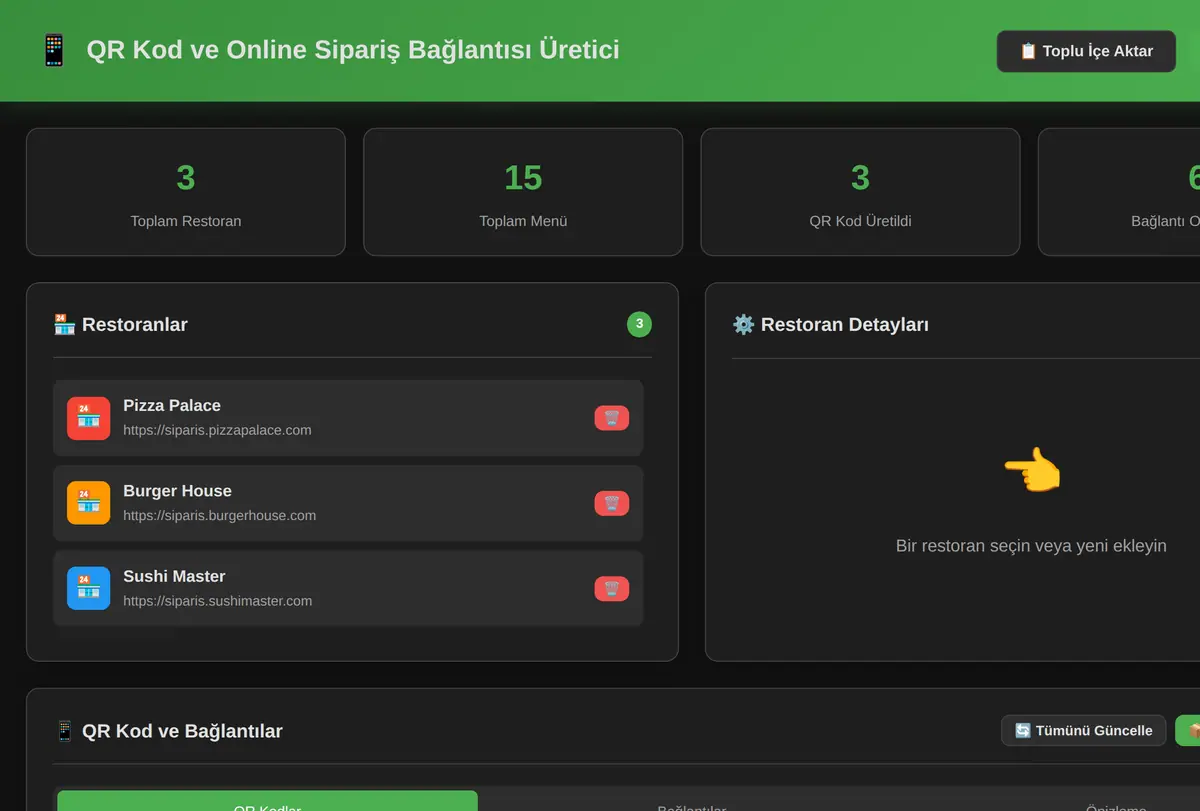Click the Restoranlar panel heading
1200x811 pixels.
[x=134, y=324]
